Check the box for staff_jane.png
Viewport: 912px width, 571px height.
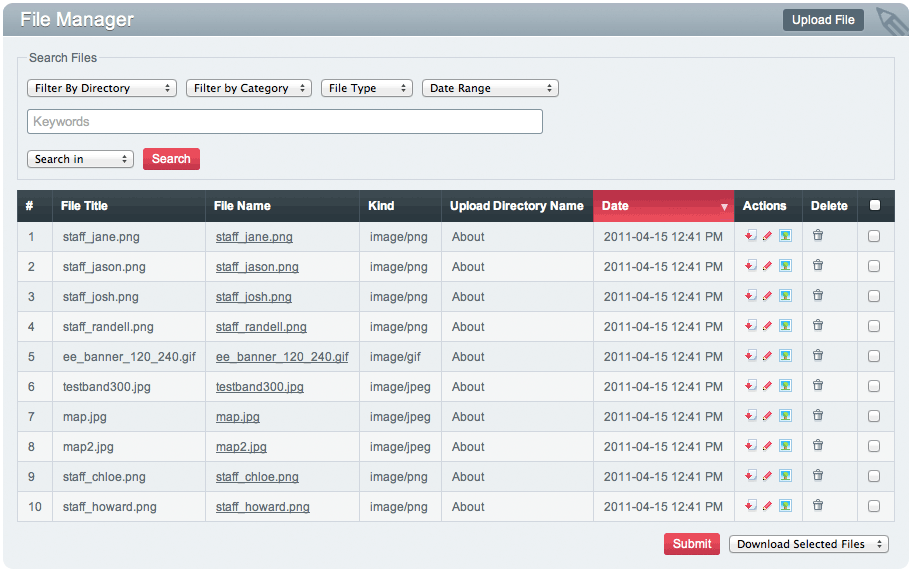click(874, 236)
